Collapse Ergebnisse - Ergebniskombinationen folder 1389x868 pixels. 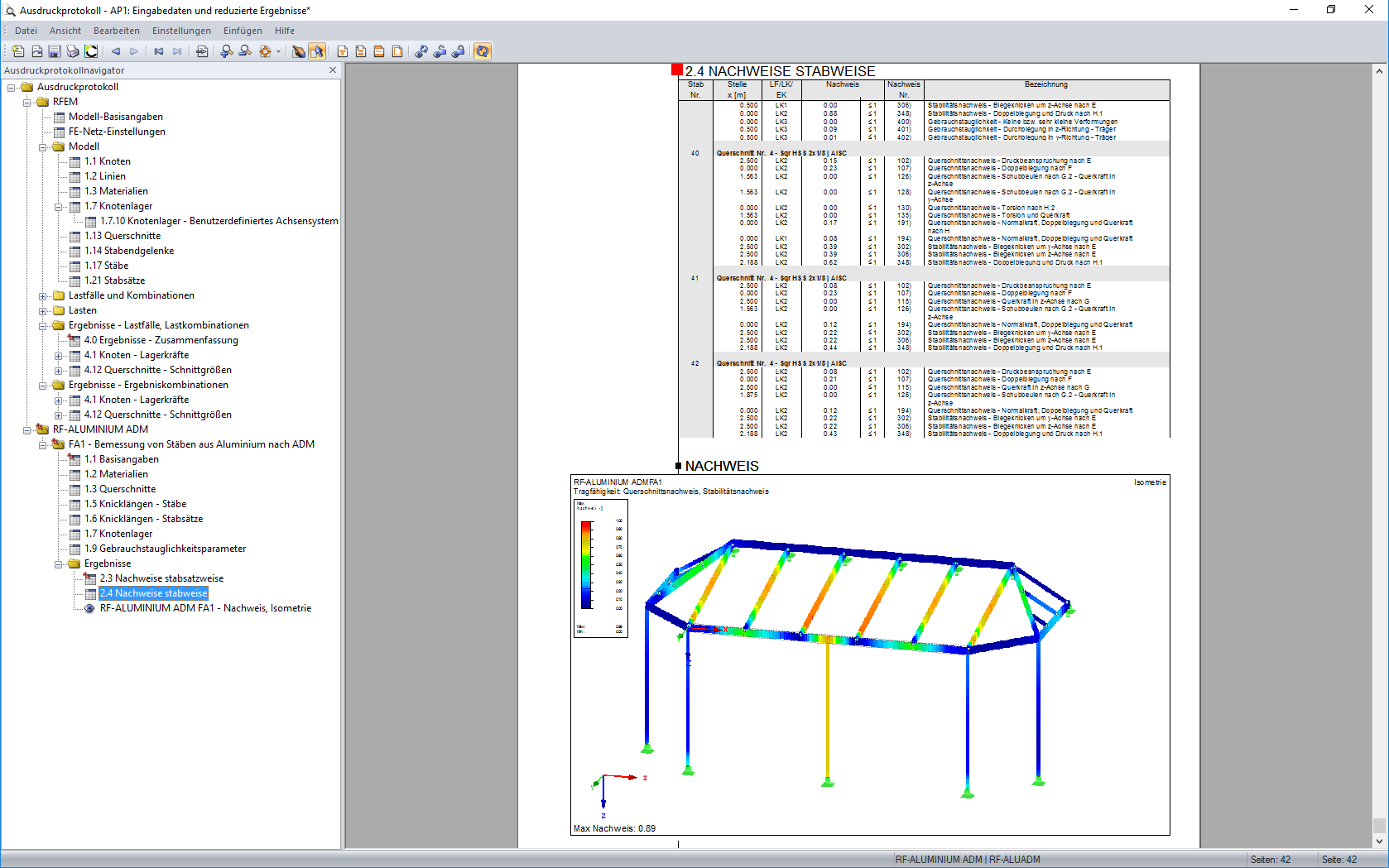click(43, 385)
